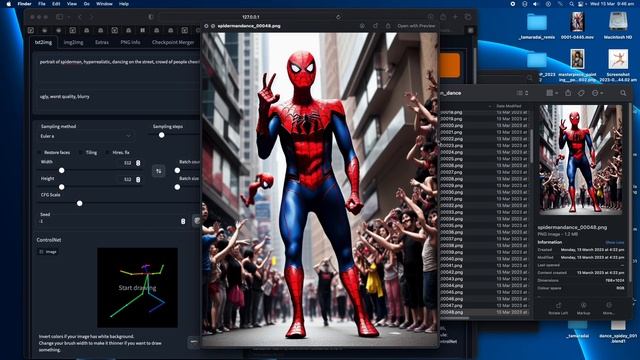Open the File menu
Viewport: 640px width, 360px height.
point(42,4)
